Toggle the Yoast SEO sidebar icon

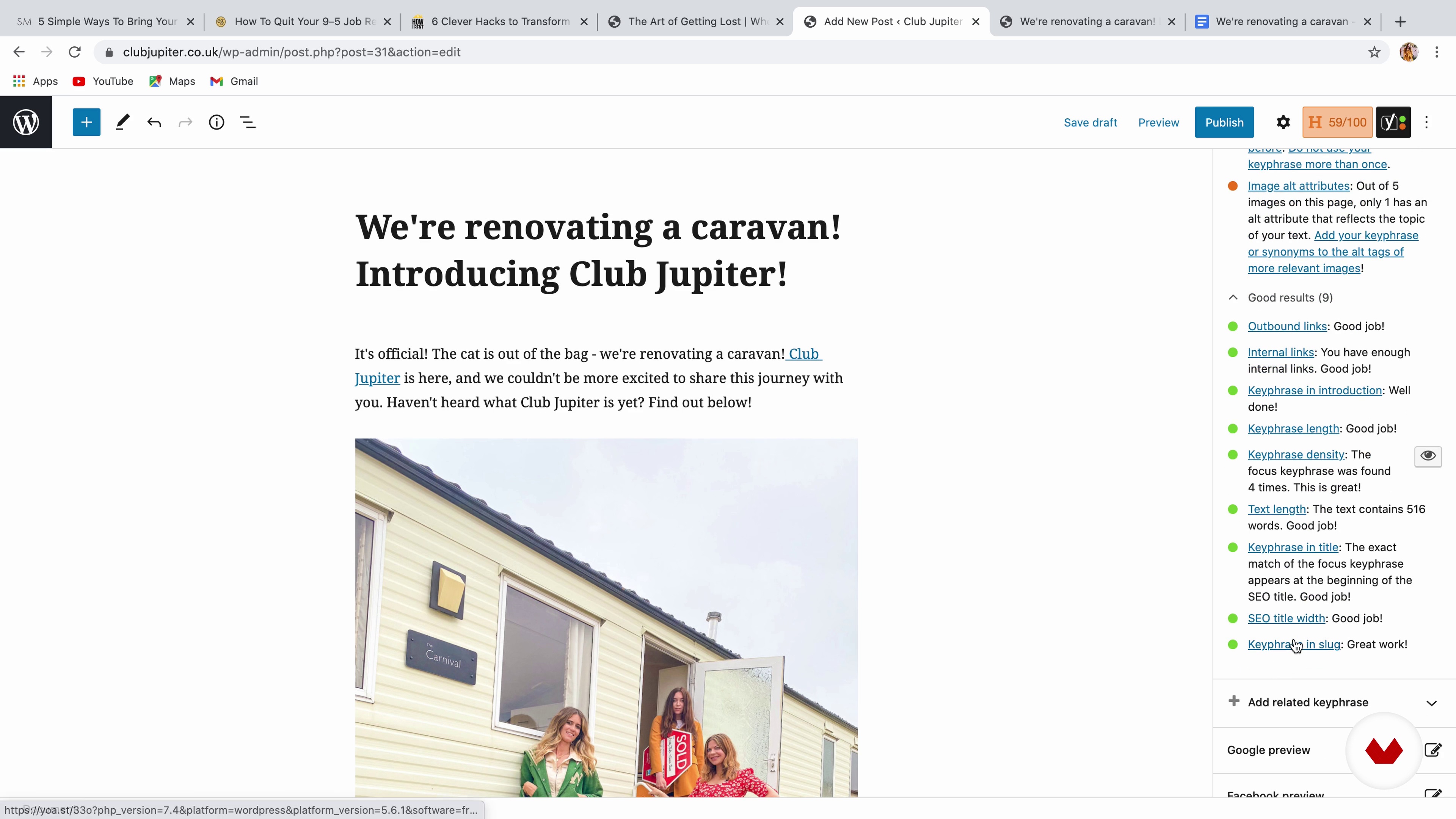click(x=1393, y=122)
